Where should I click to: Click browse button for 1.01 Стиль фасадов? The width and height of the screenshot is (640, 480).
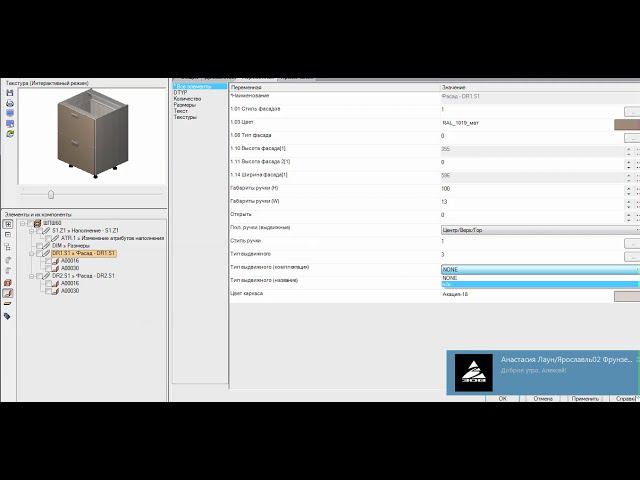click(632, 111)
